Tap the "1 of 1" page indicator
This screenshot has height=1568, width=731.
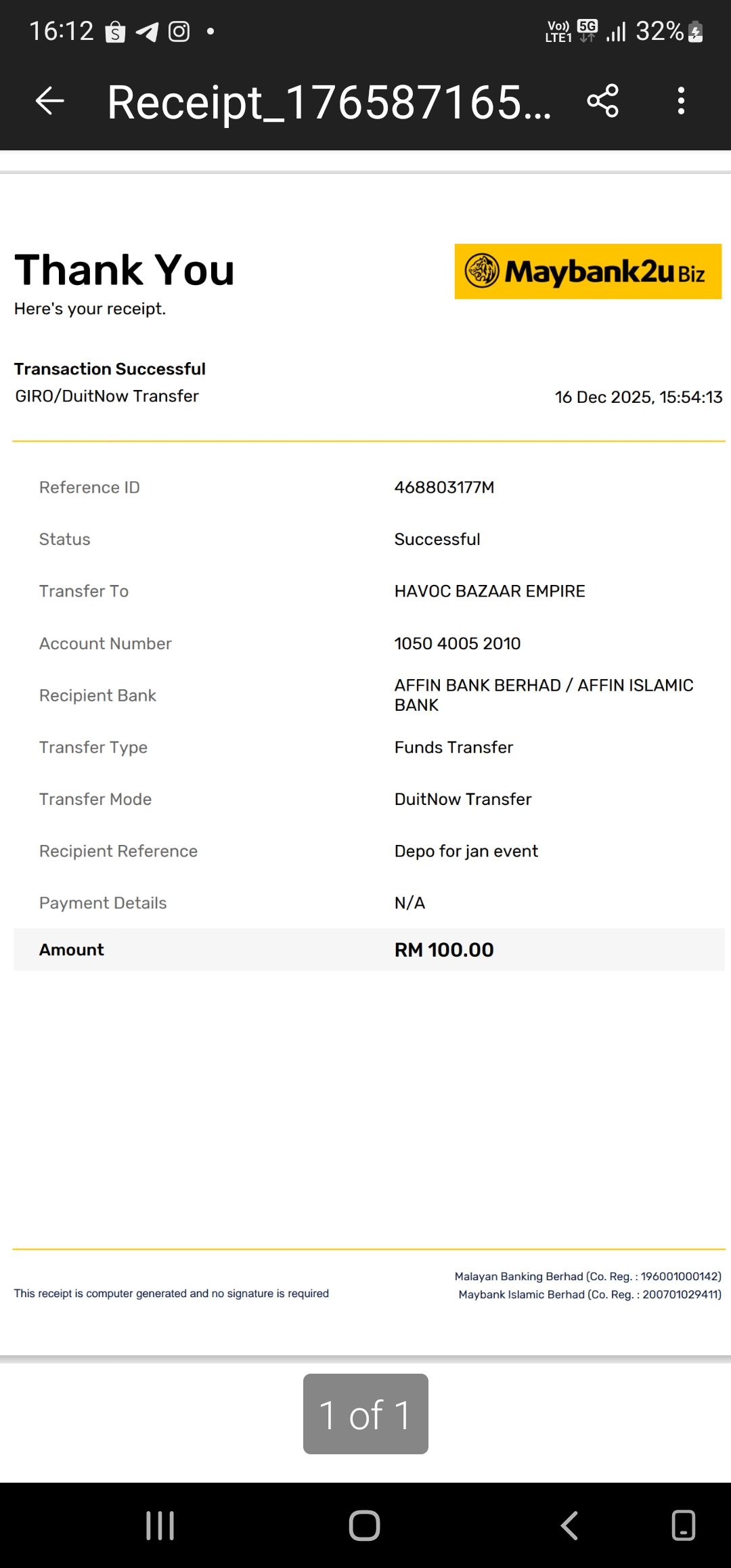[x=365, y=1414]
